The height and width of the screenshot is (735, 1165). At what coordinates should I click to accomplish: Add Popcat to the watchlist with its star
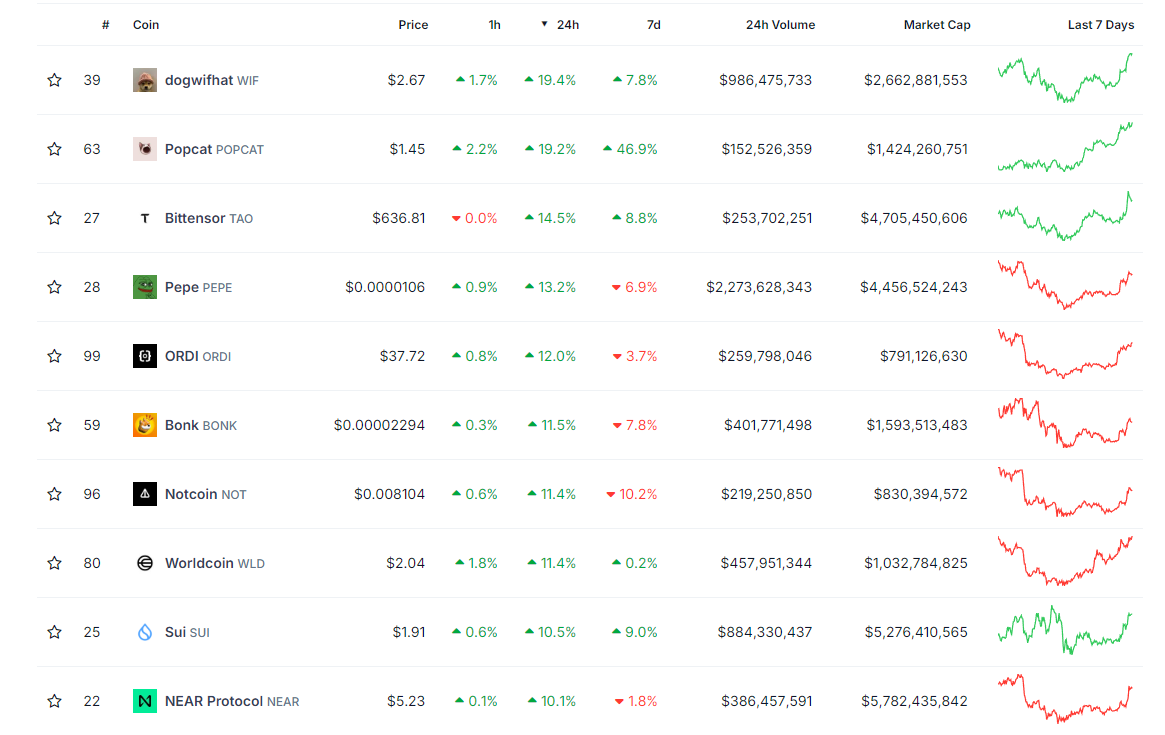[54, 149]
